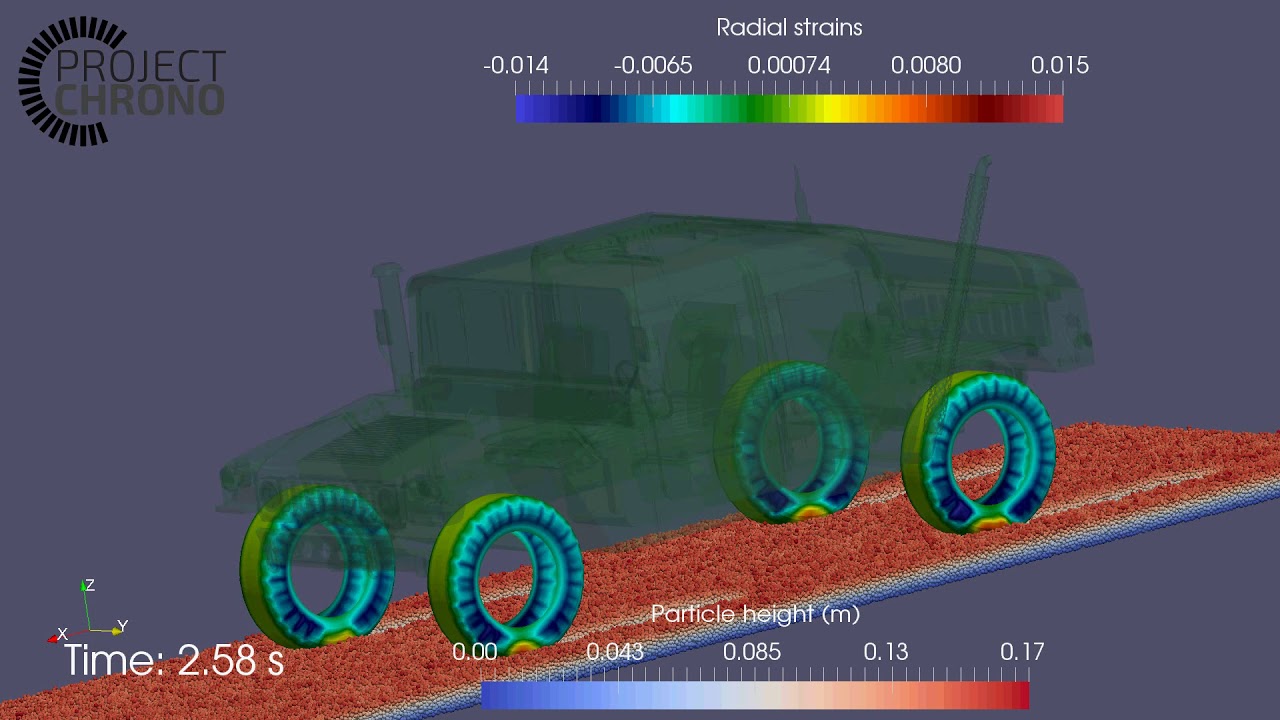Click the Particle height color bar
The width and height of the screenshot is (1280, 720).
pos(755,695)
